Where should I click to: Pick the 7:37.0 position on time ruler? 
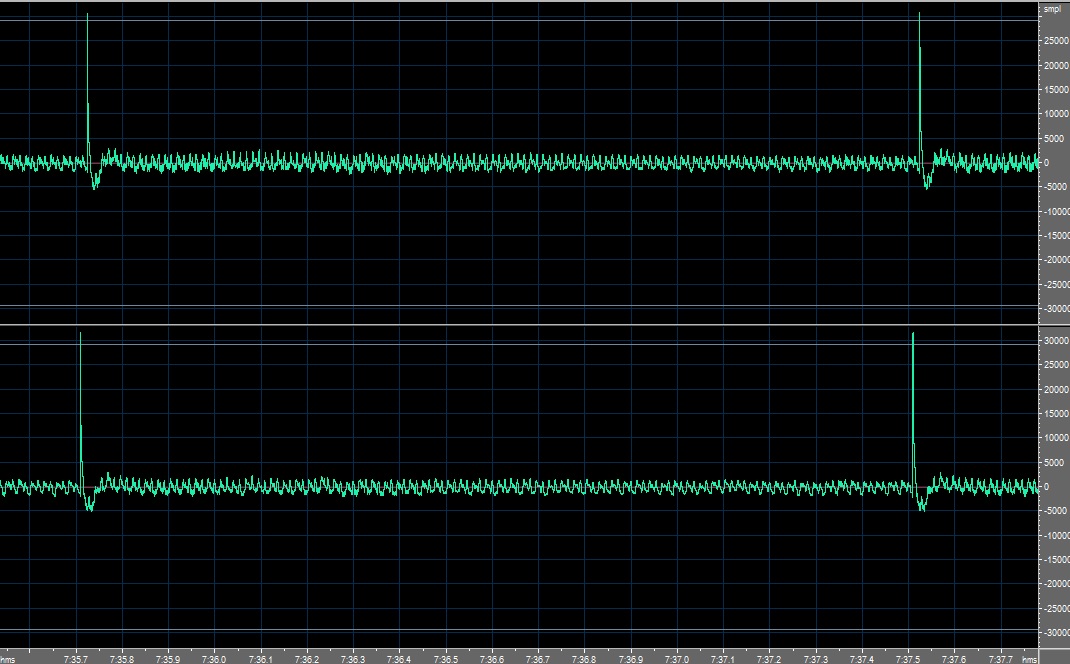point(677,659)
